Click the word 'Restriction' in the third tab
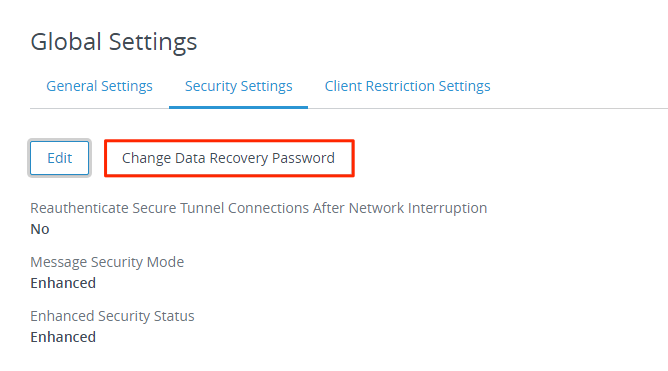 (400, 86)
